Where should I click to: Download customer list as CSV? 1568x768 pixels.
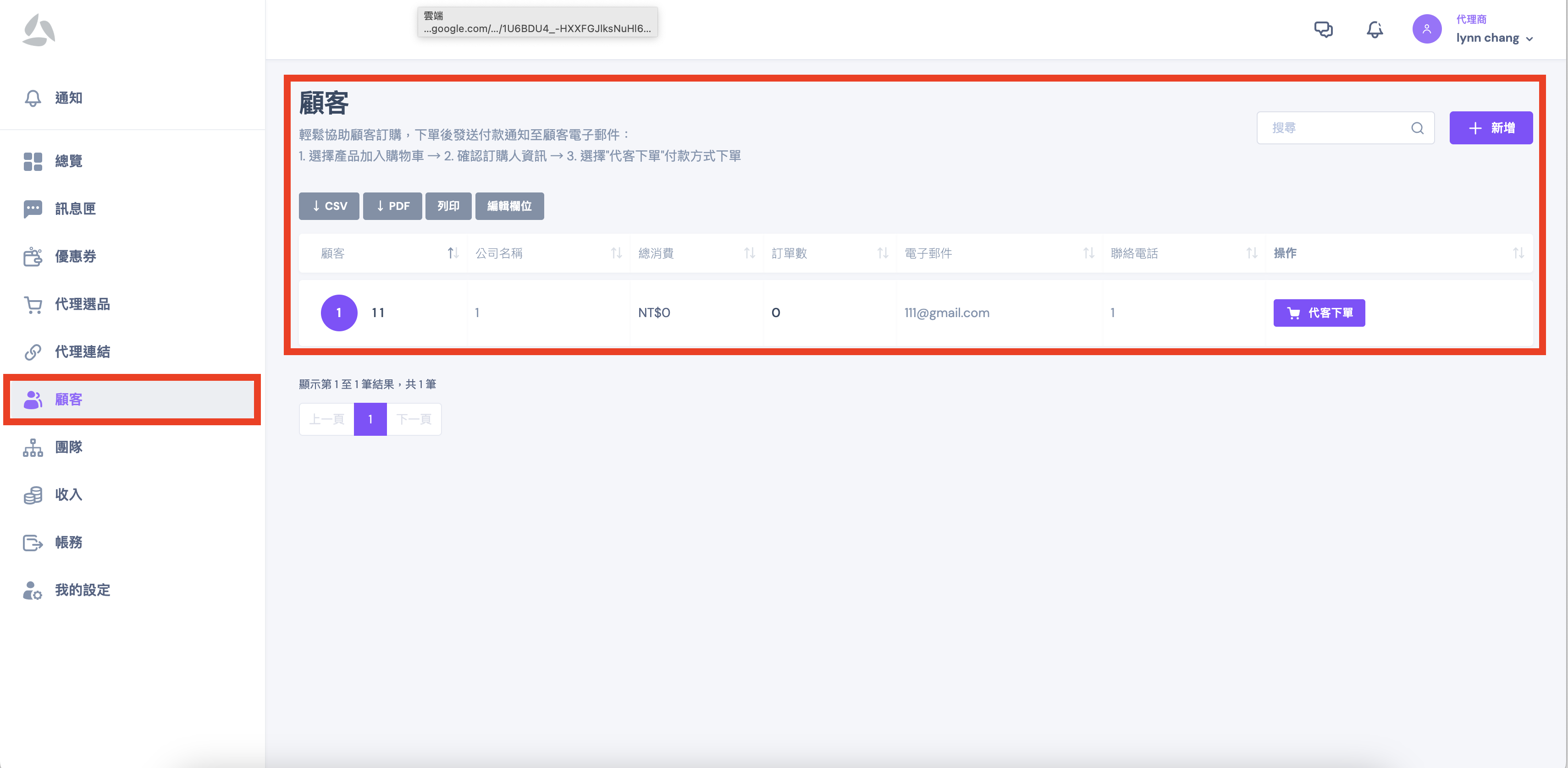coord(329,206)
